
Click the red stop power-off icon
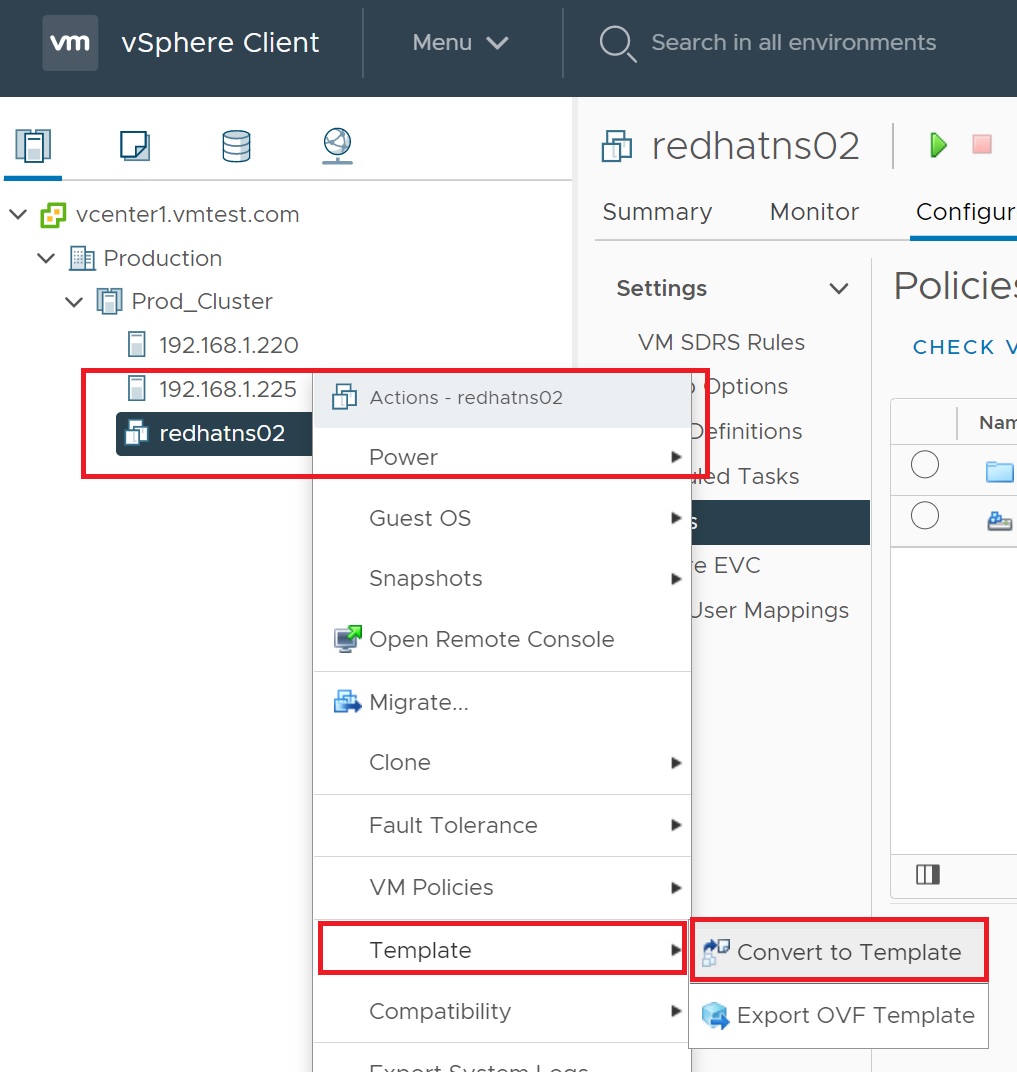[x=982, y=145]
